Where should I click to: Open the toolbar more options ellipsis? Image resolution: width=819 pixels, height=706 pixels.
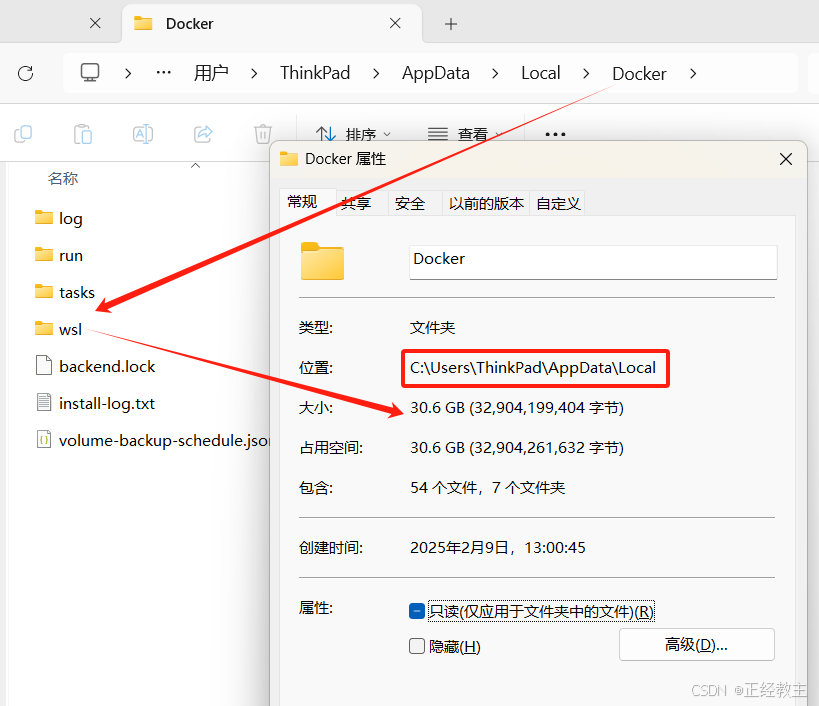555,134
